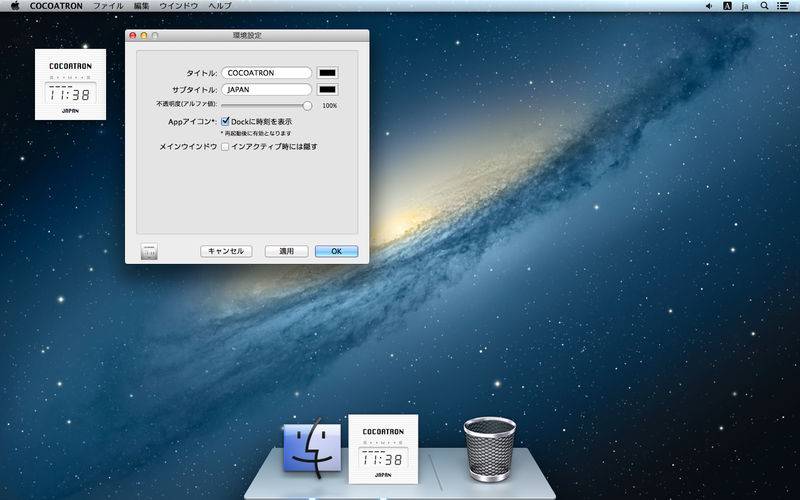The height and width of the screenshot is (500, 800).
Task: Open the Trash in the Dock
Action: tap(490, 449)
